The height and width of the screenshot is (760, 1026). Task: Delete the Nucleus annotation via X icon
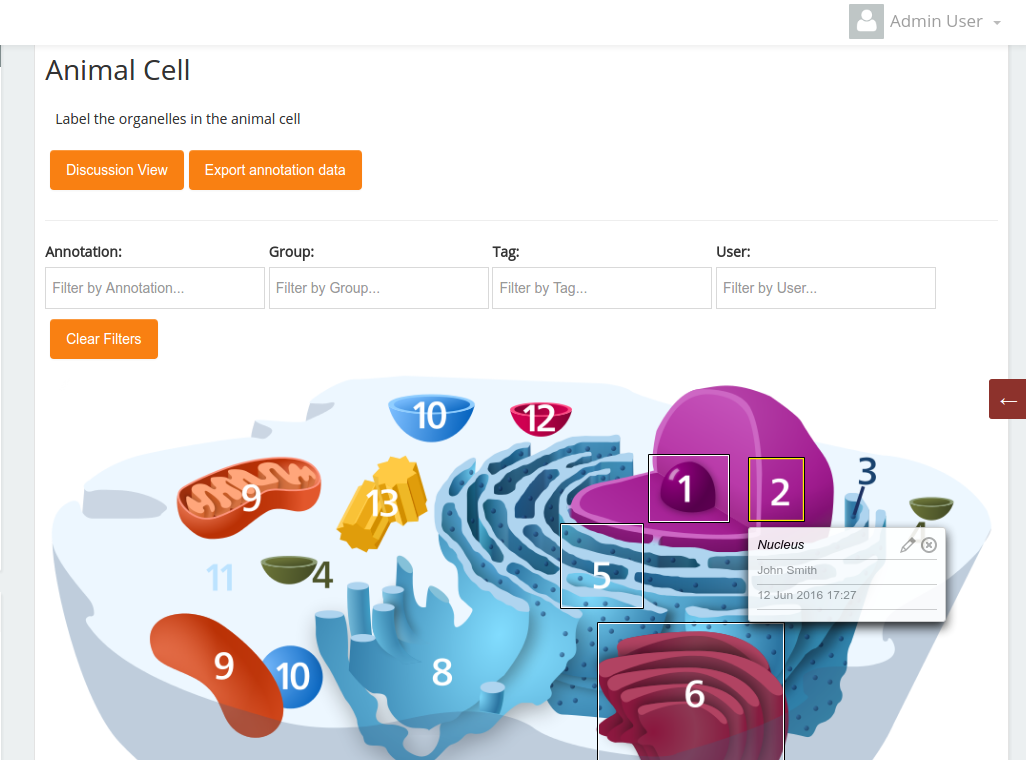pyautogui.click(x=929, y=545)
